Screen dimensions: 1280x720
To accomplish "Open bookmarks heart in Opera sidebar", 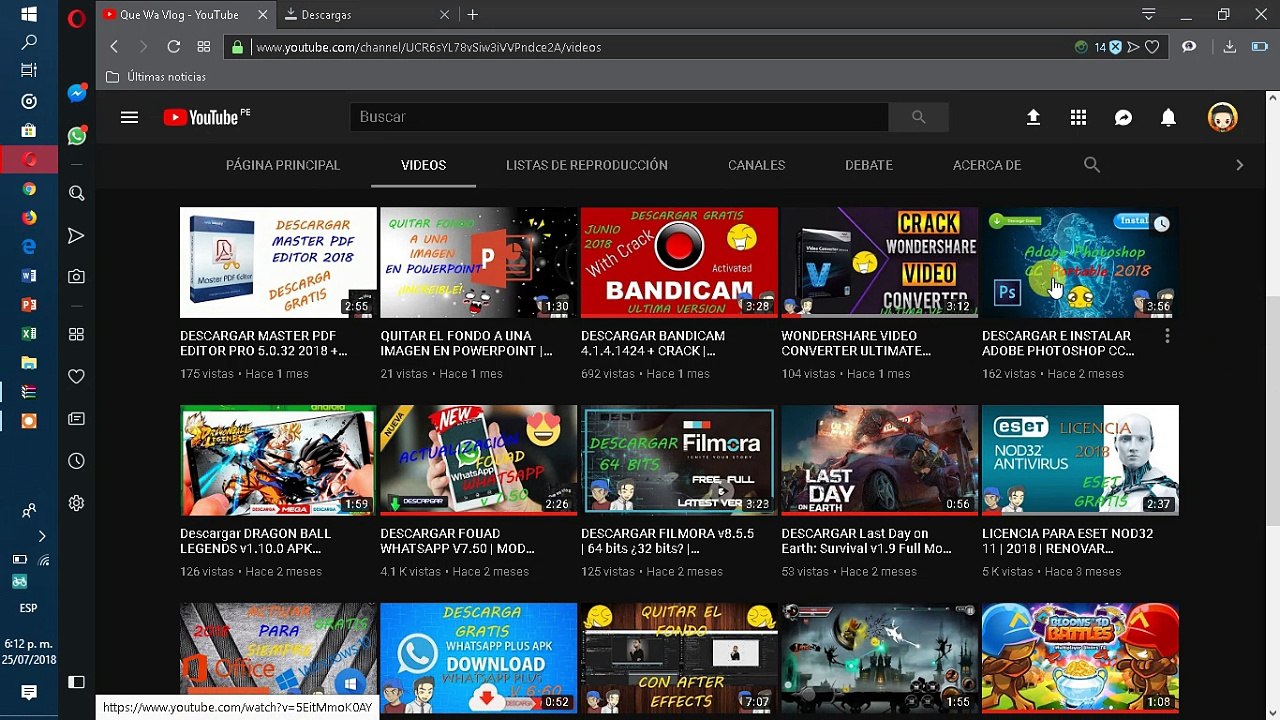I will (77, 376).
